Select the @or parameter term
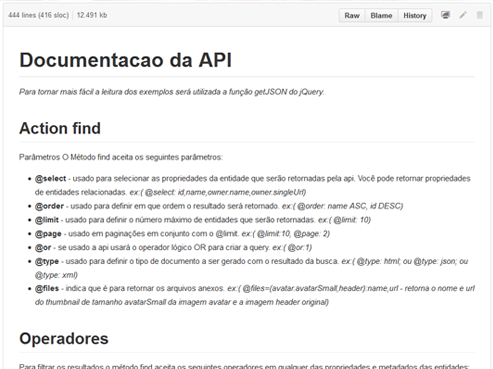Viewport: 493px width, 369px height. pos(43,247)
